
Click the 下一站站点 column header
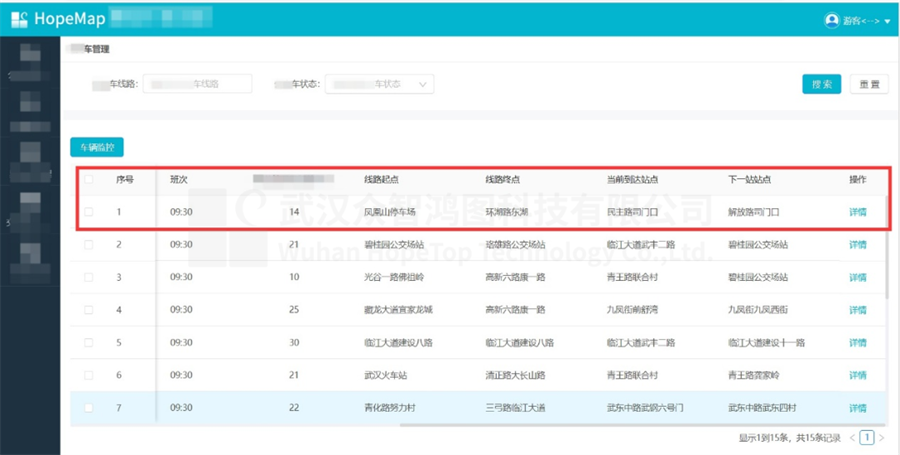(x=750, y=180)
